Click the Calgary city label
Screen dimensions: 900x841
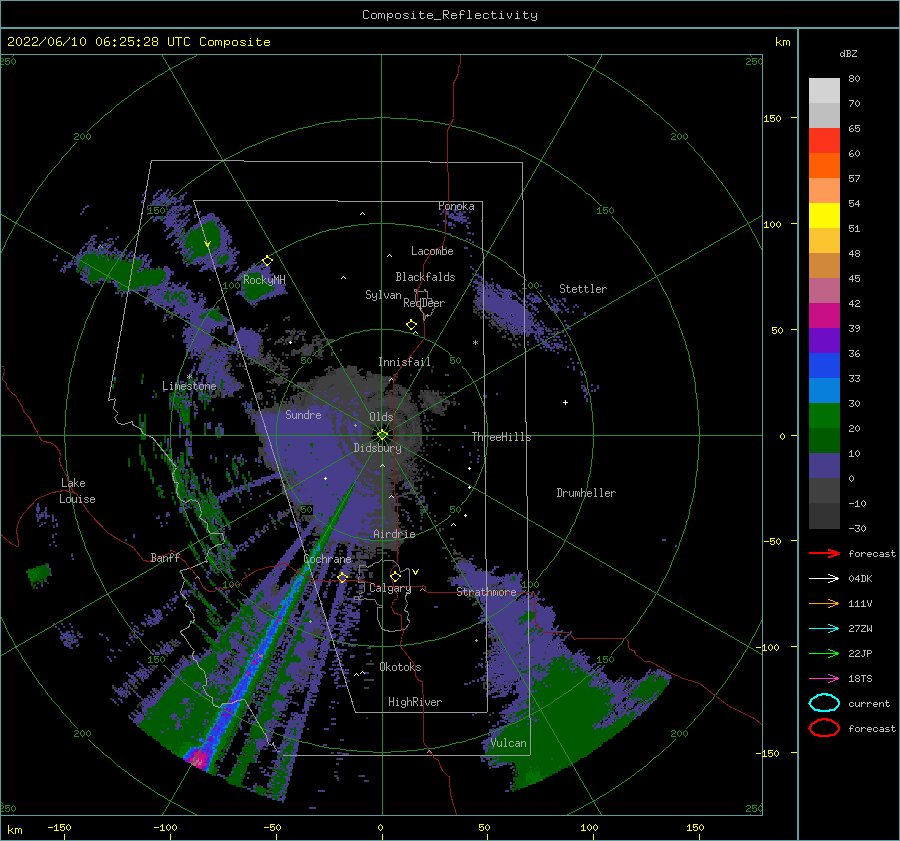tap(390, 588)
